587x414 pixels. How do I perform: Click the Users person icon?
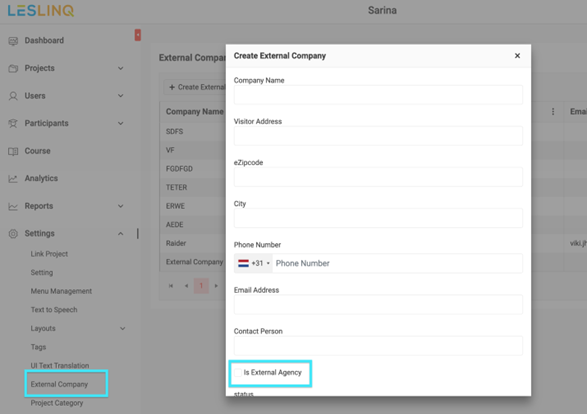13,96
